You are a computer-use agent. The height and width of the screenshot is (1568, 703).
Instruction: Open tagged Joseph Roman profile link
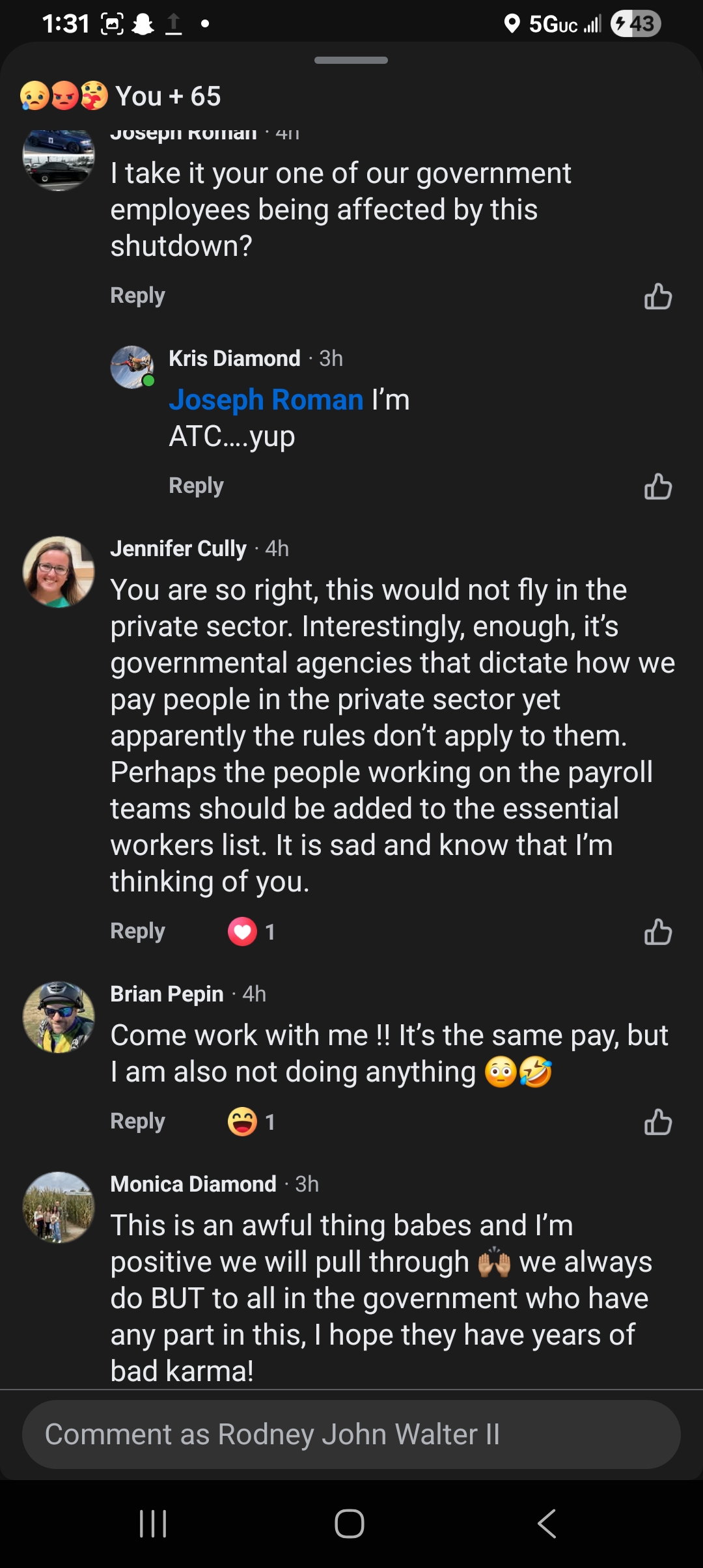point(266,400)
